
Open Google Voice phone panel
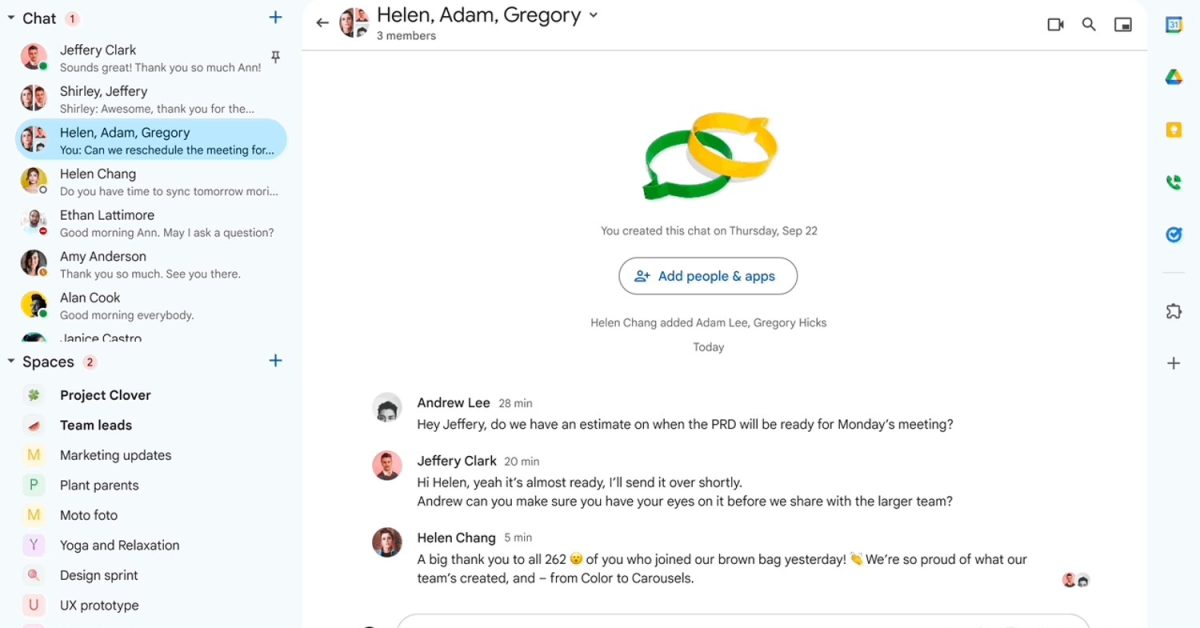tap(1174, 182)
